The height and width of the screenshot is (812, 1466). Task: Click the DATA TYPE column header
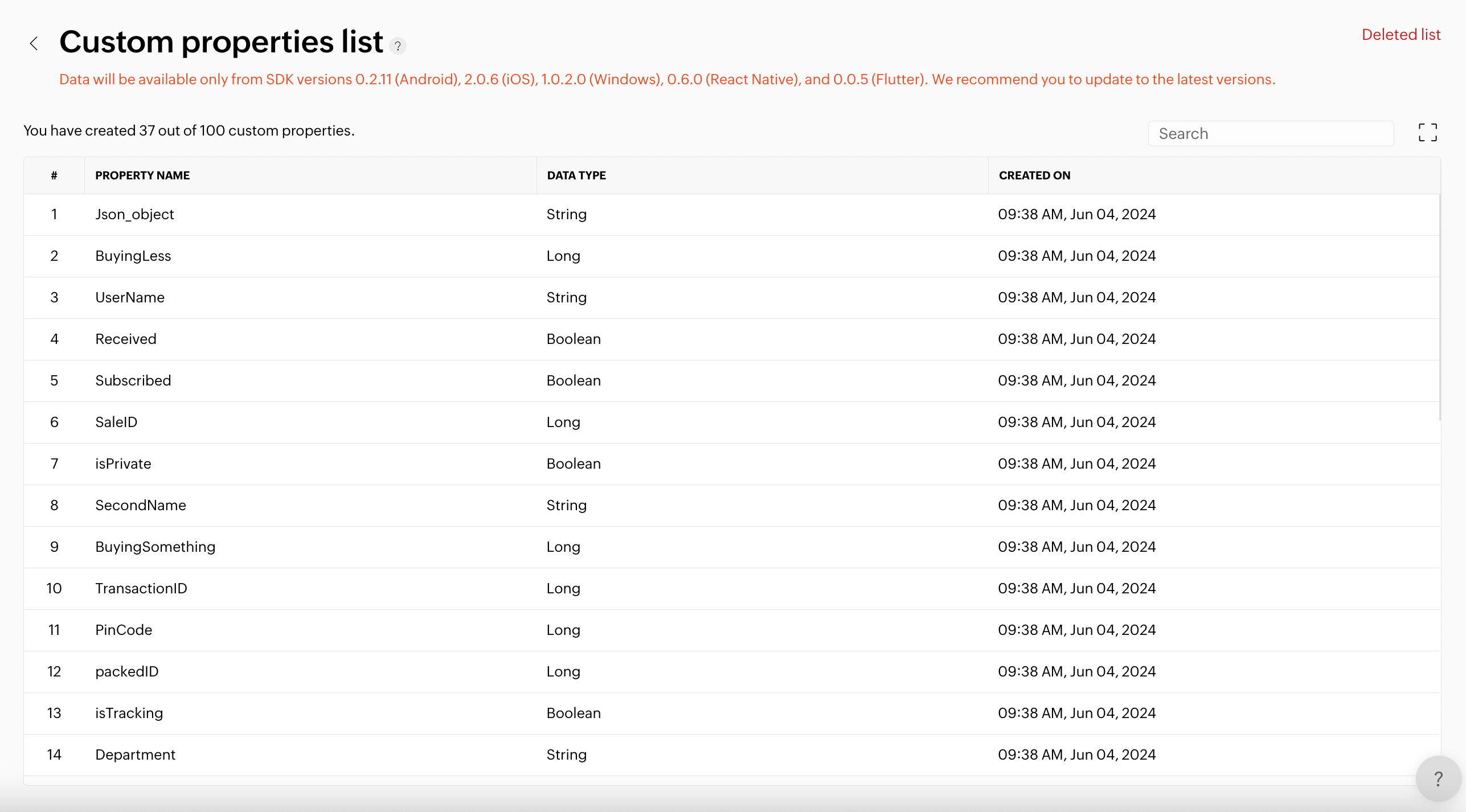(576, 175)
